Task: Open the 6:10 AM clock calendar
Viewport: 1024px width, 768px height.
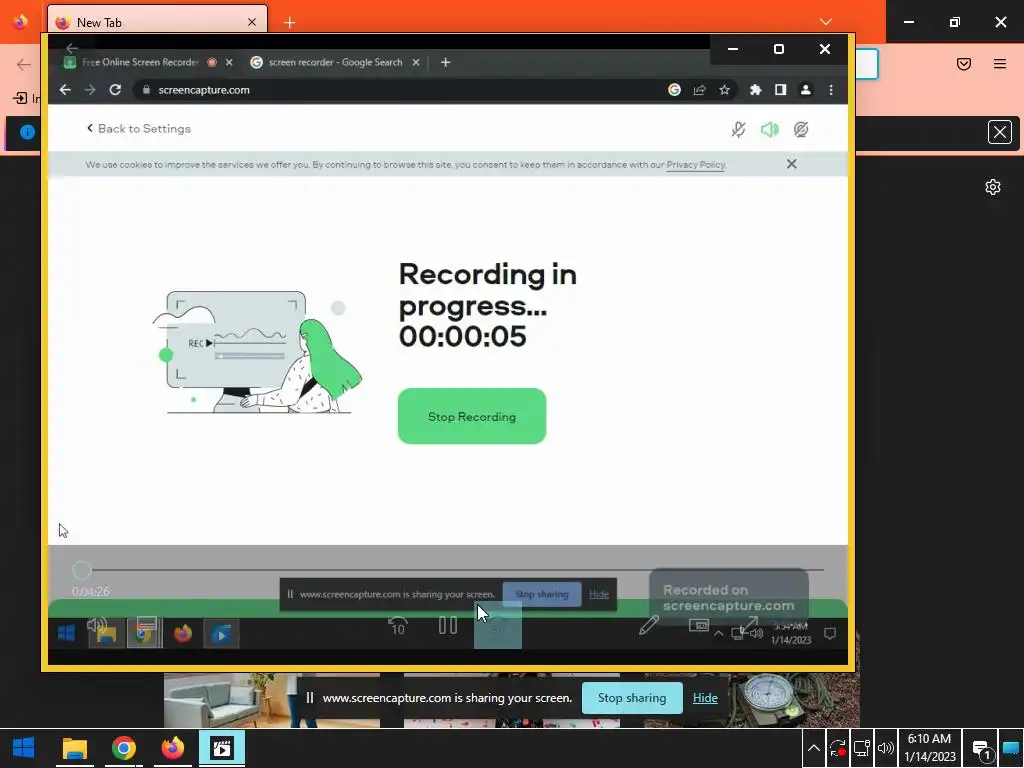Action: [x=929, y=748]
